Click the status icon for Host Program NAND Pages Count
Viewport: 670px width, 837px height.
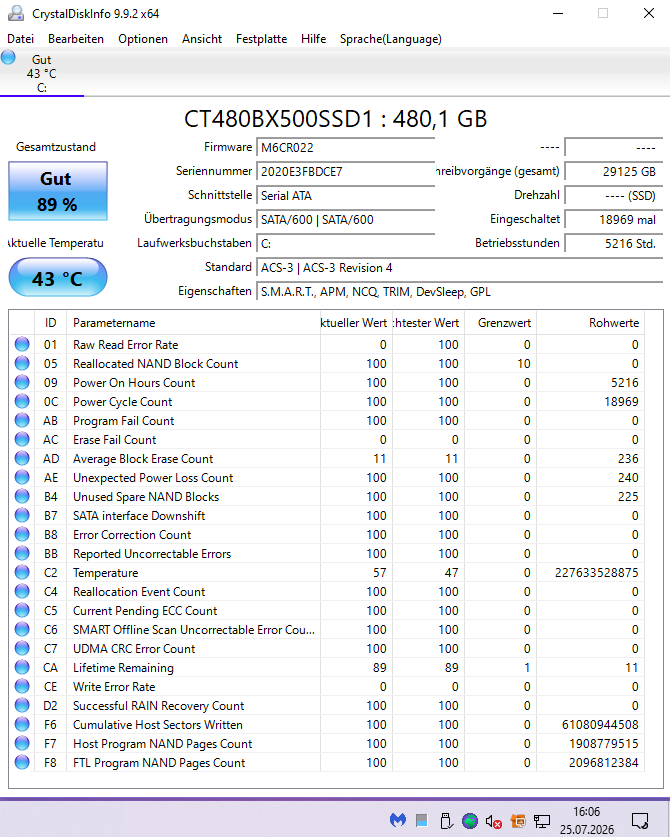(x=22, y=744)
